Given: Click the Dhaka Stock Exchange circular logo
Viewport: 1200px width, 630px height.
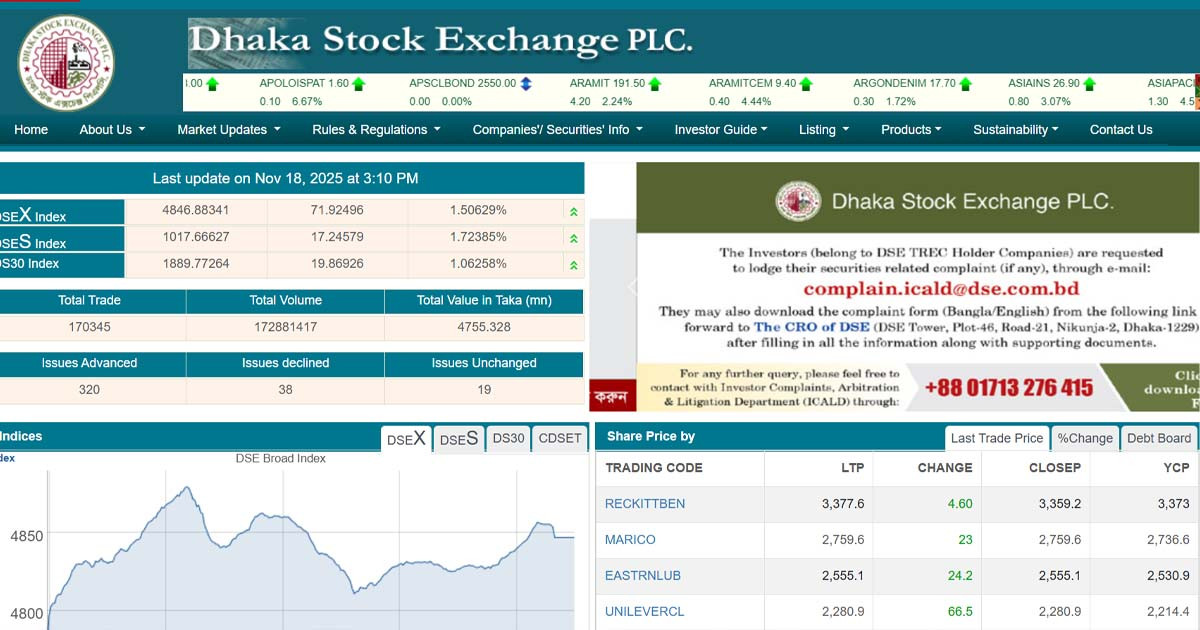Looking at the screenshot, I should [65, 63].
